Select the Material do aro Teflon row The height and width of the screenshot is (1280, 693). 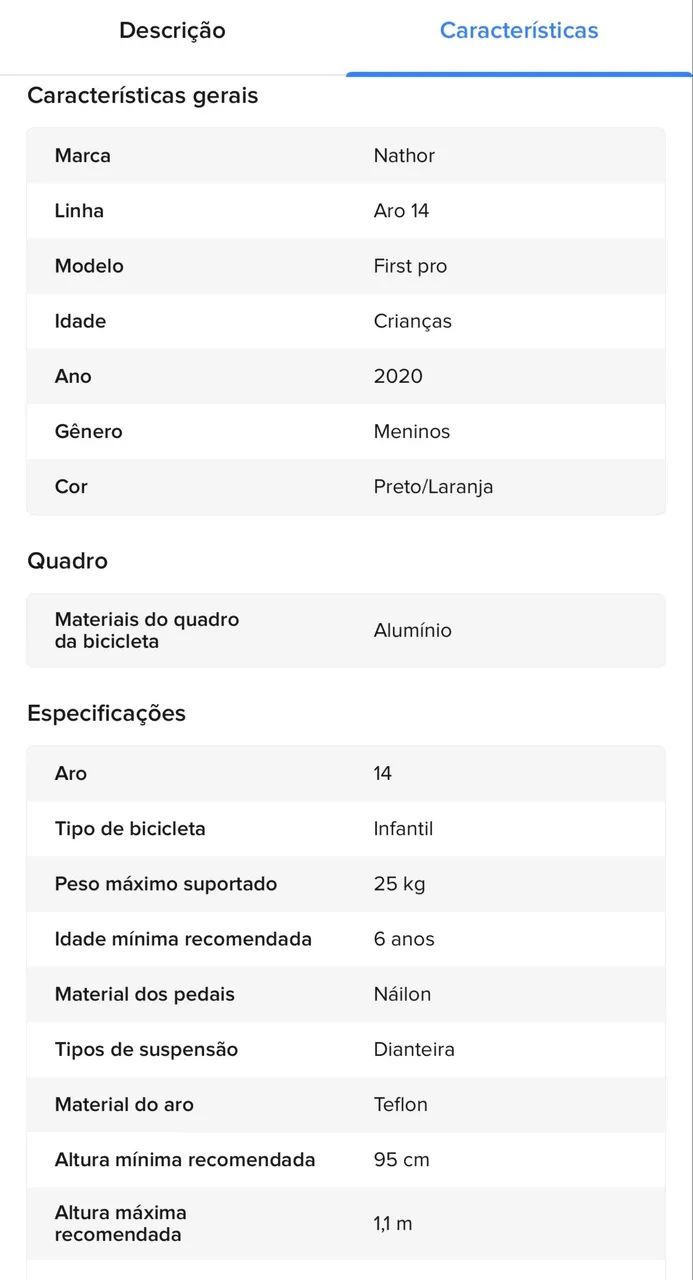346,1105
